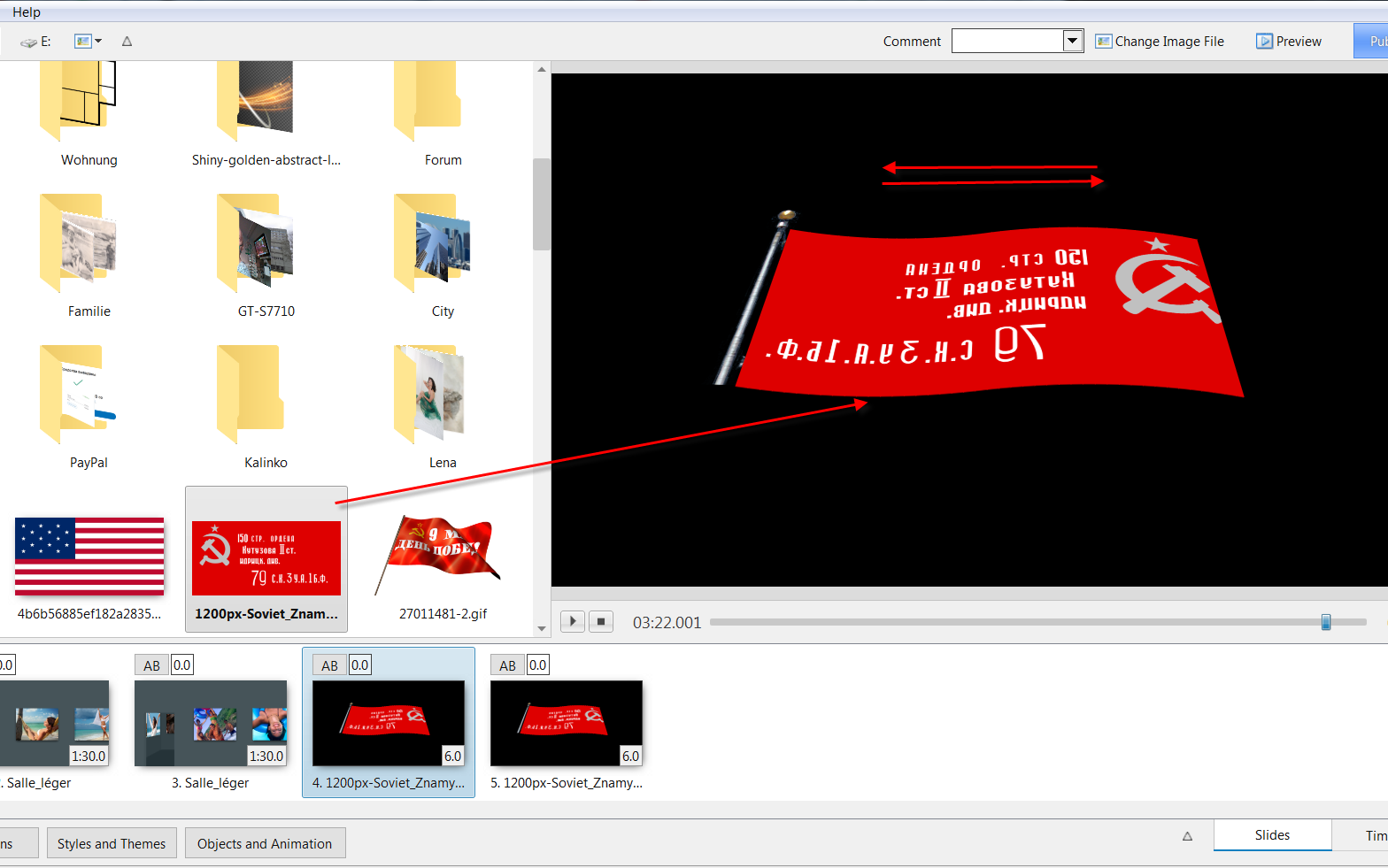Click the AB transition icon on slide 4

(329, 665)
